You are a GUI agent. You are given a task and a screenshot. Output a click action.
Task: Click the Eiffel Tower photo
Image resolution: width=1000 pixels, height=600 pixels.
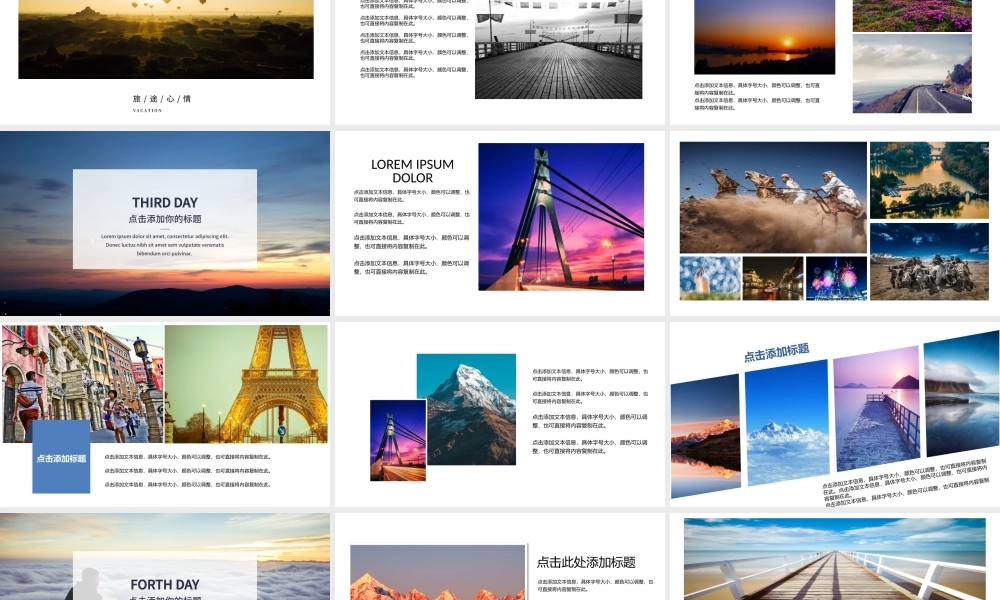click(x=246, y=383)
